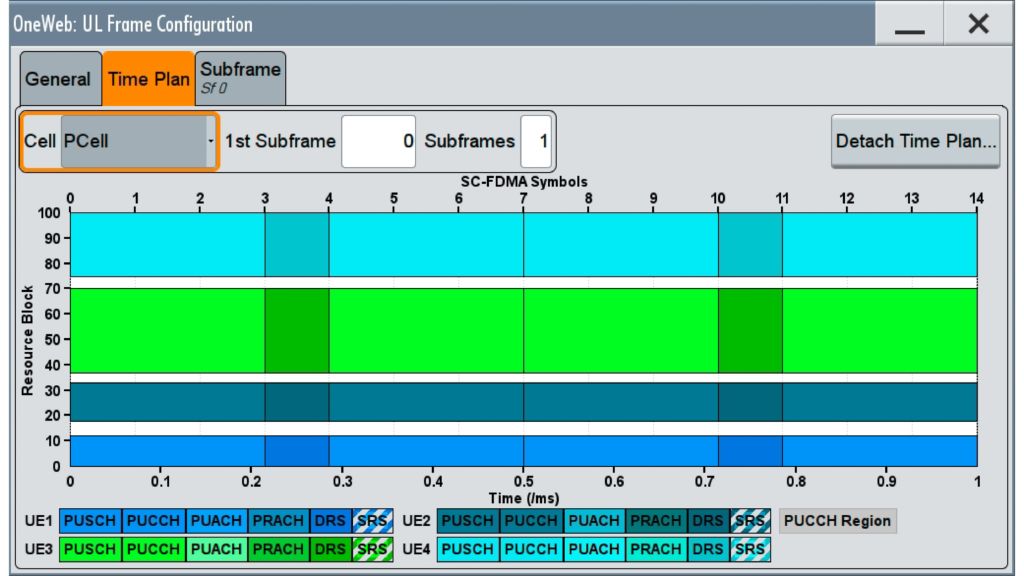Click the UE1 SRS striped legend swatch
Viewport: 1024px width, 576px height.
[x=371, y=521]
